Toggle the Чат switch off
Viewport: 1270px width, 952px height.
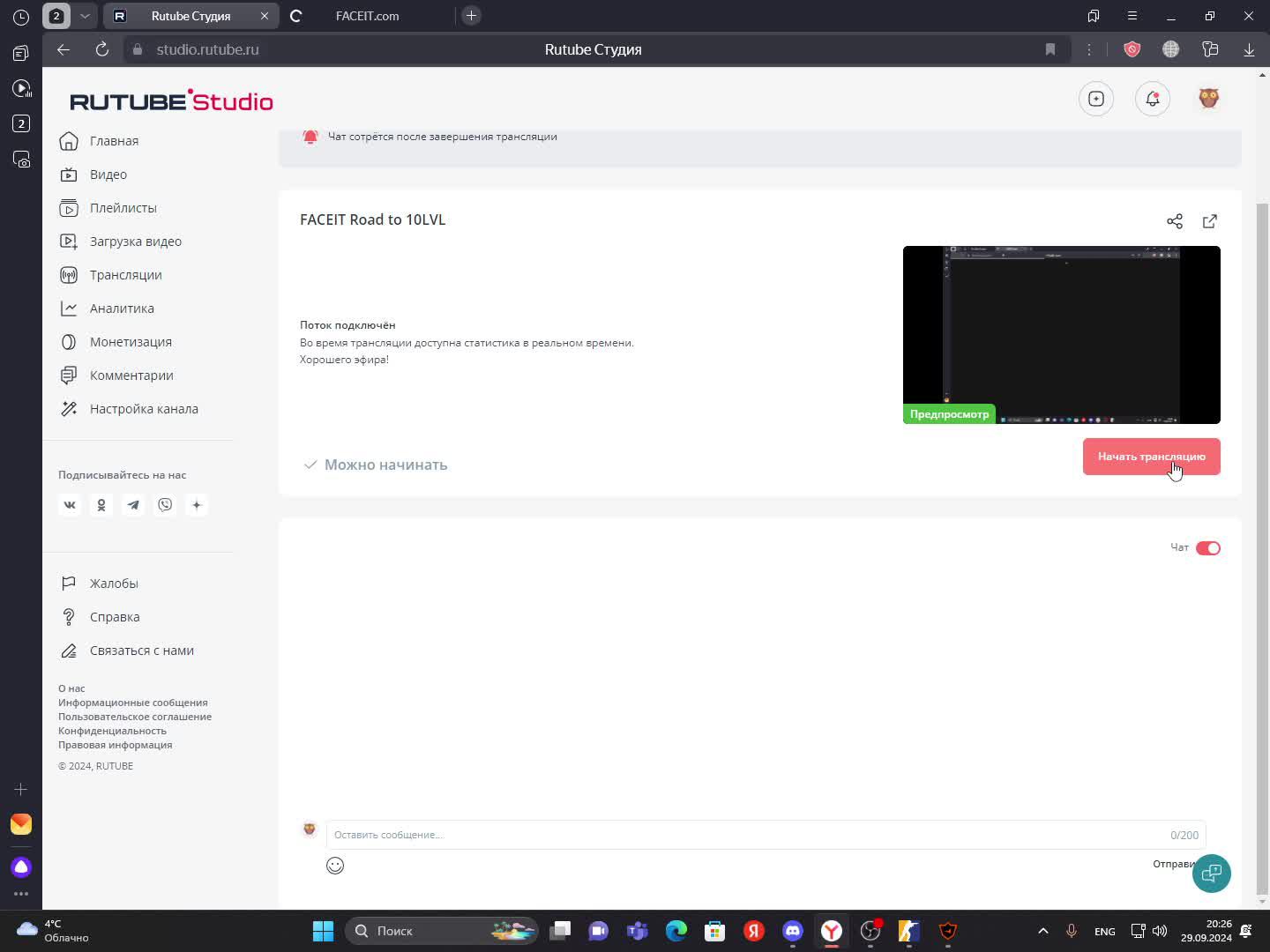[x=1208, y=548]
